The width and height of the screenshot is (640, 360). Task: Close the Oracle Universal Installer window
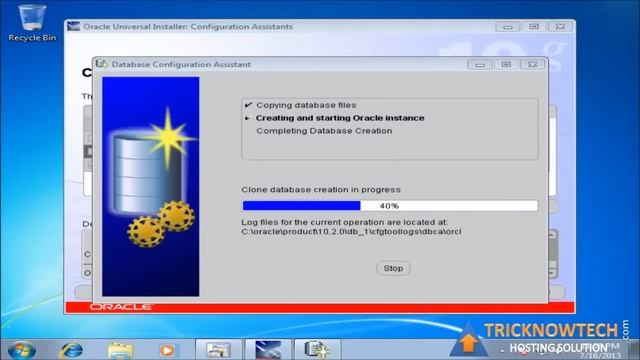point(560,27)
